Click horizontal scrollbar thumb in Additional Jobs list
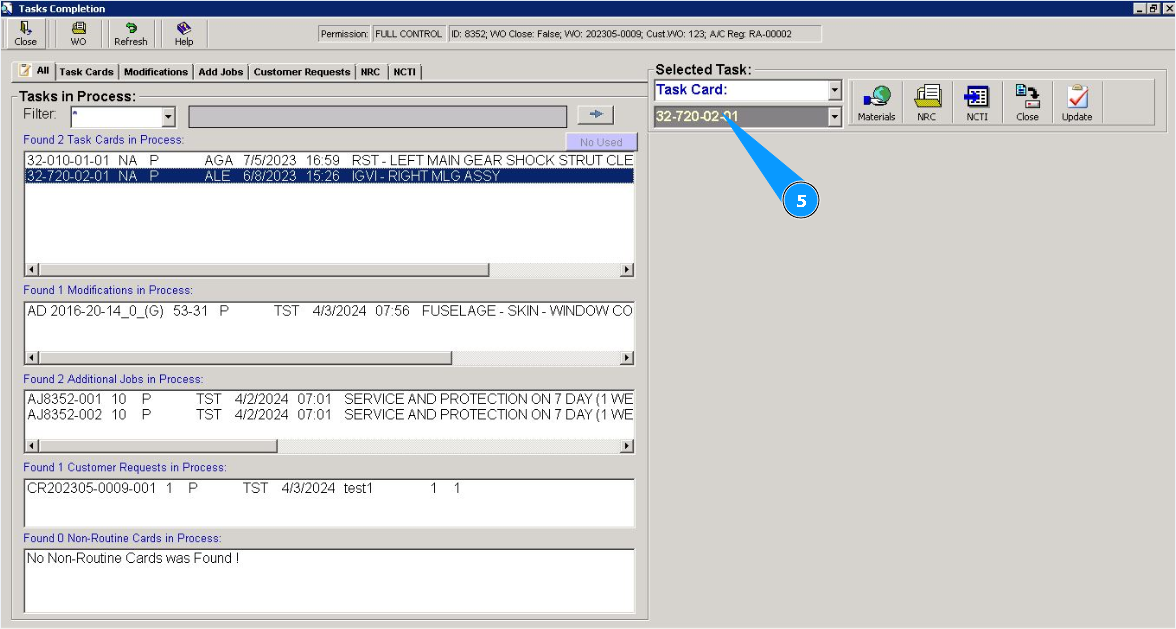Screen dimensions: 1176x629 click(x=158, y=446)
